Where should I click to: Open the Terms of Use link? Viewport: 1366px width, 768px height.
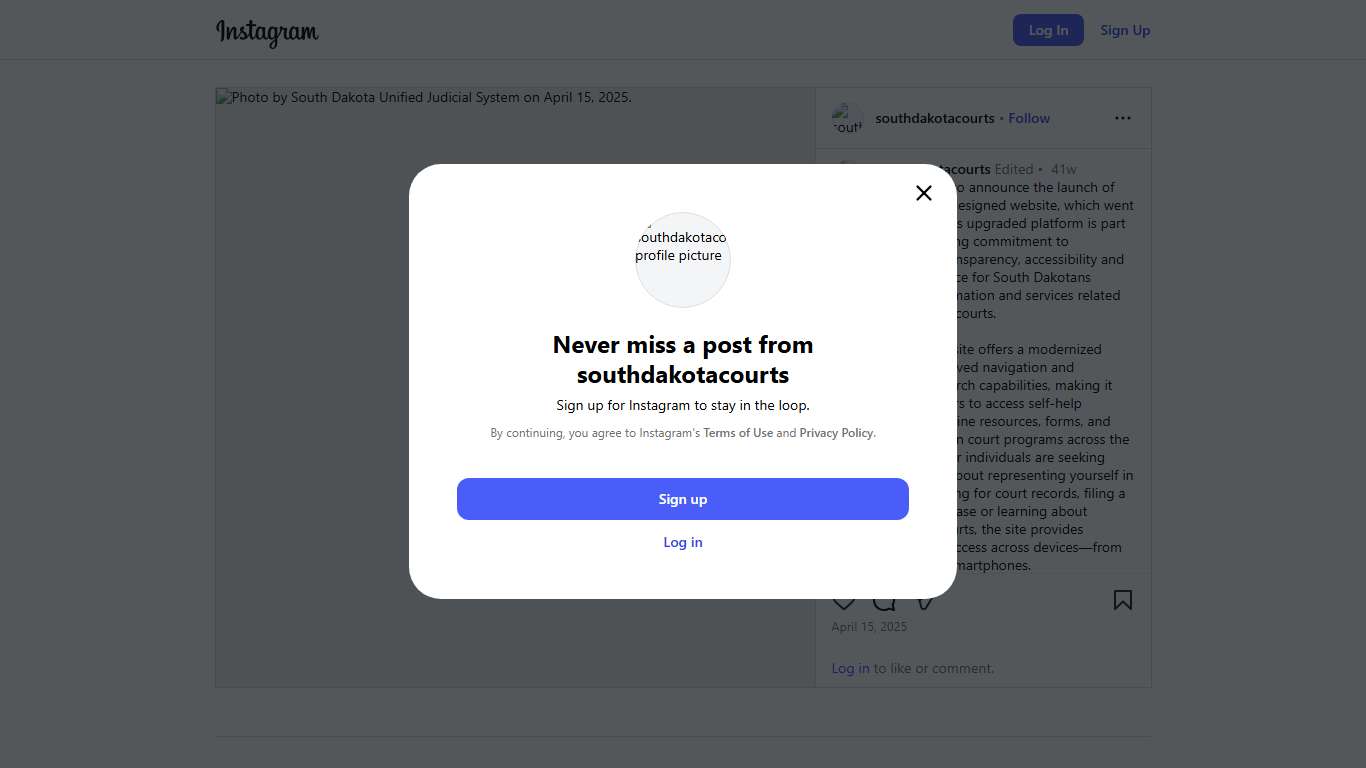[x=738, y=433]
